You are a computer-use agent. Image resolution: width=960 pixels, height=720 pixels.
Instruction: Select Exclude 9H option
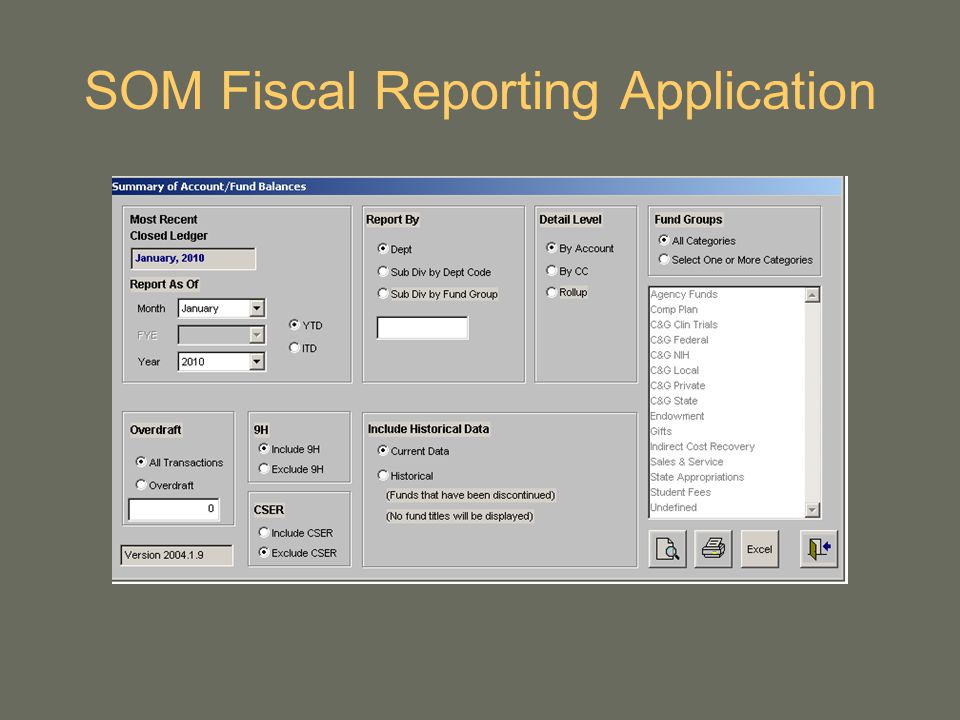tap(263, 468)
